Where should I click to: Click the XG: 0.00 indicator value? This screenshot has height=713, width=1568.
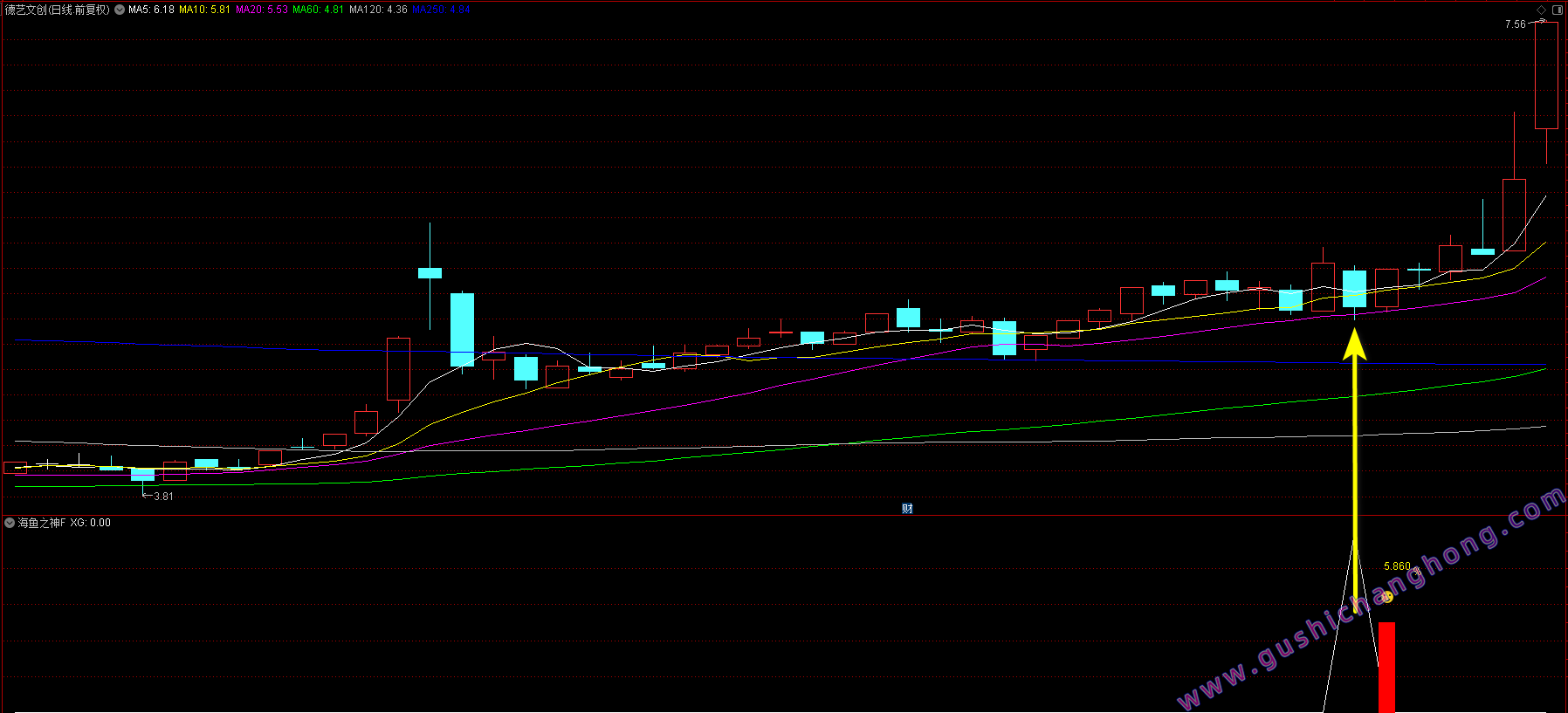pyautogui.click(x=91, y=523)
